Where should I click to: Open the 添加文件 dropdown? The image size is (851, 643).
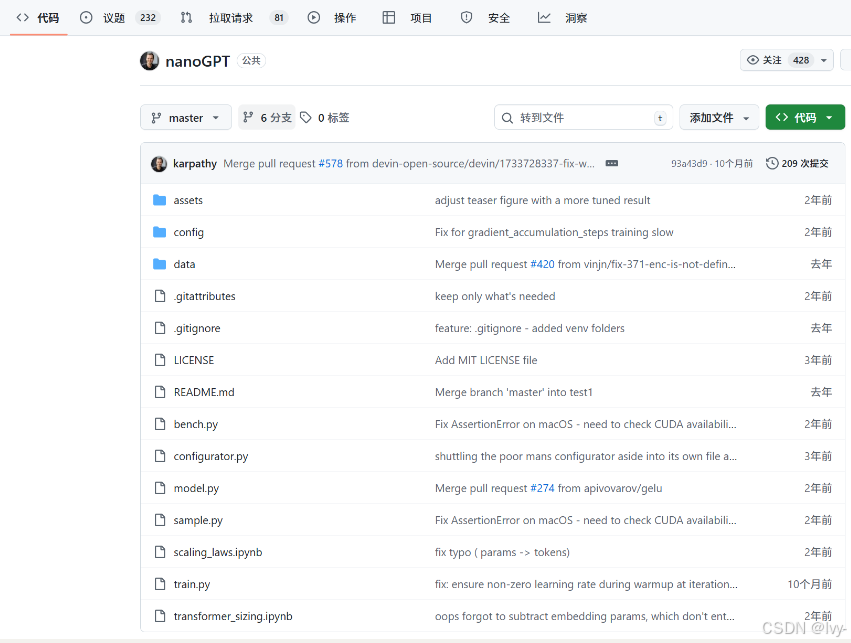(719, 117)
